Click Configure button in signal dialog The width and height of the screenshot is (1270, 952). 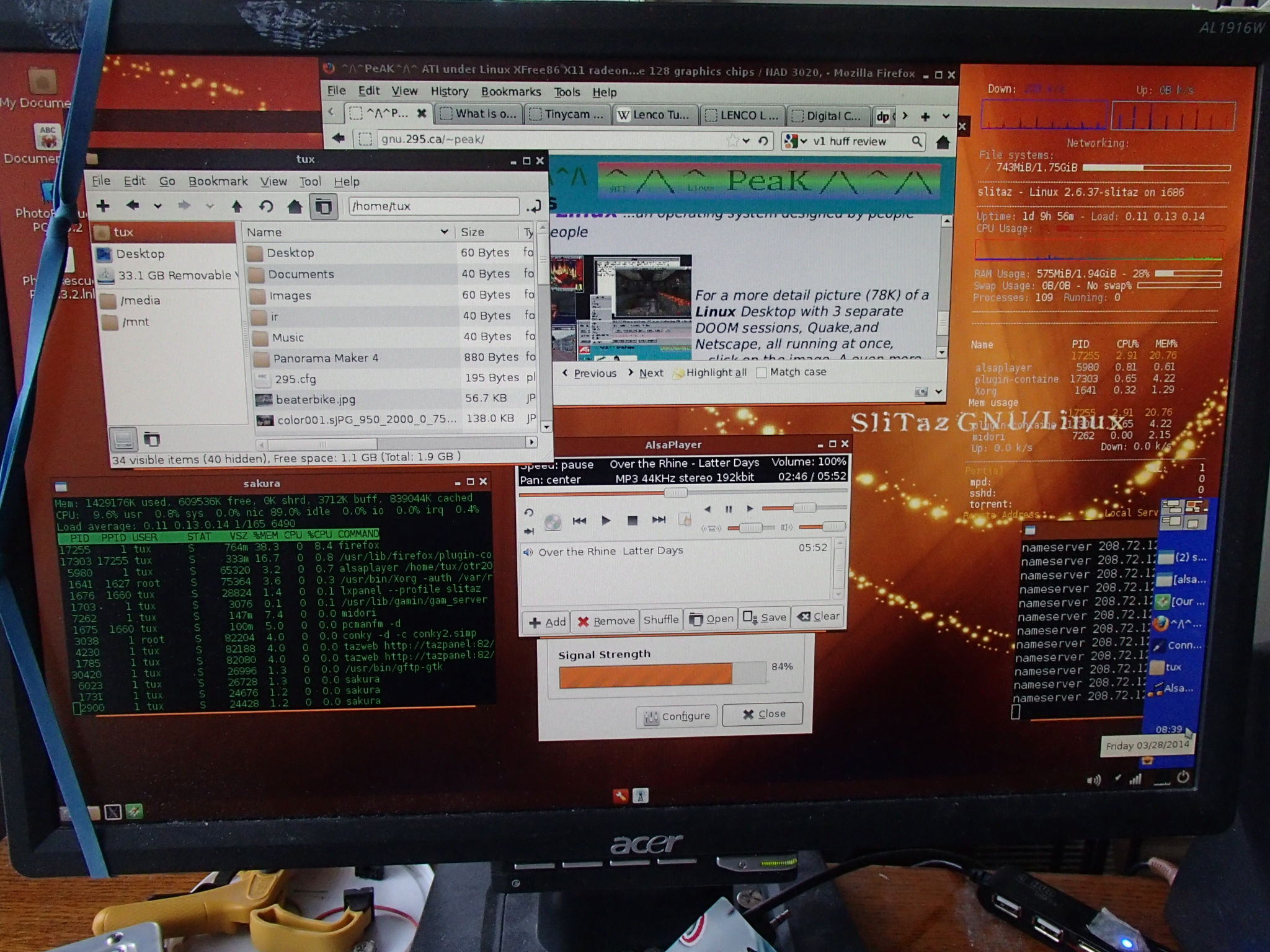coord(677,716)
